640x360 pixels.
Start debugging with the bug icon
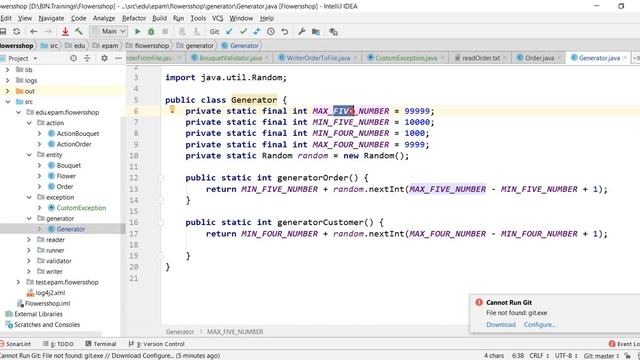point(151,31)
